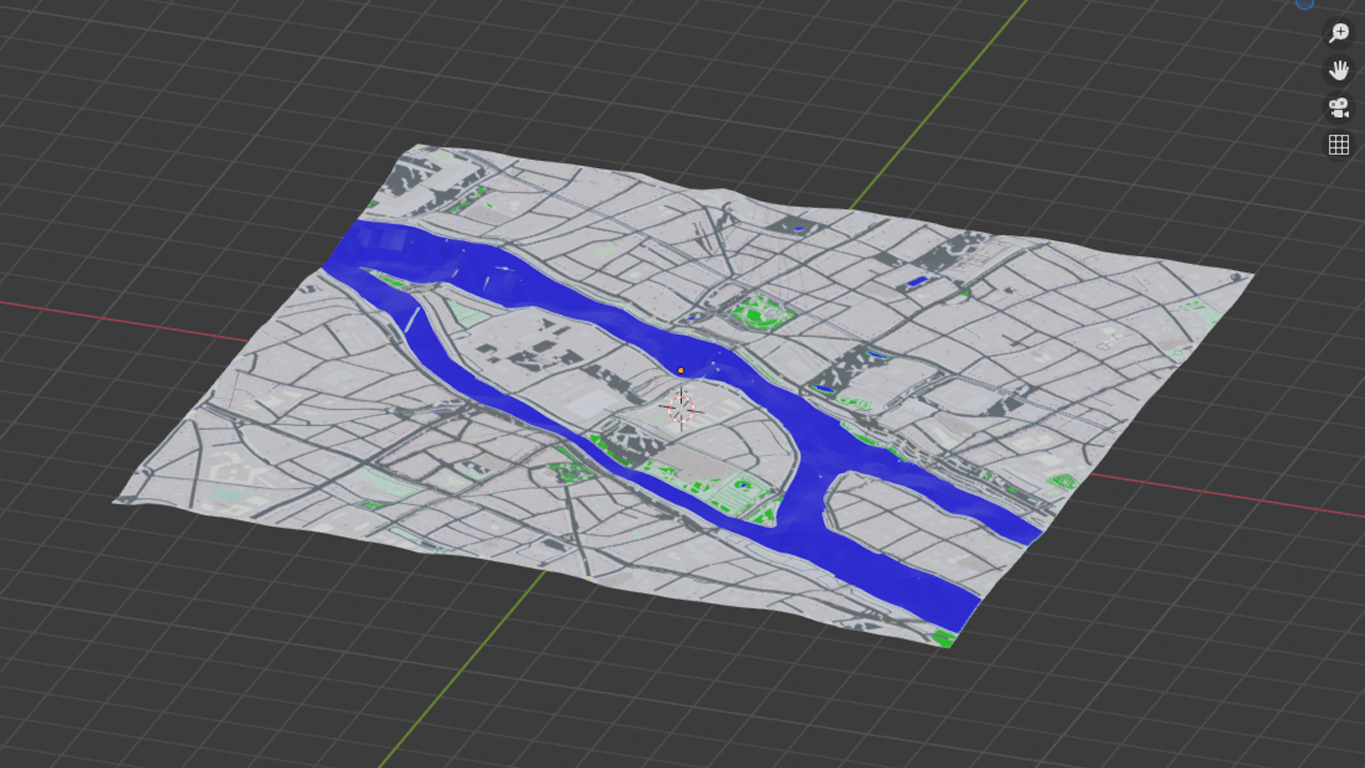This screenshot has width=1365, height=768.
Task: Click the blue axis circle on navigation gizmo
Action: coord(1305,3)
